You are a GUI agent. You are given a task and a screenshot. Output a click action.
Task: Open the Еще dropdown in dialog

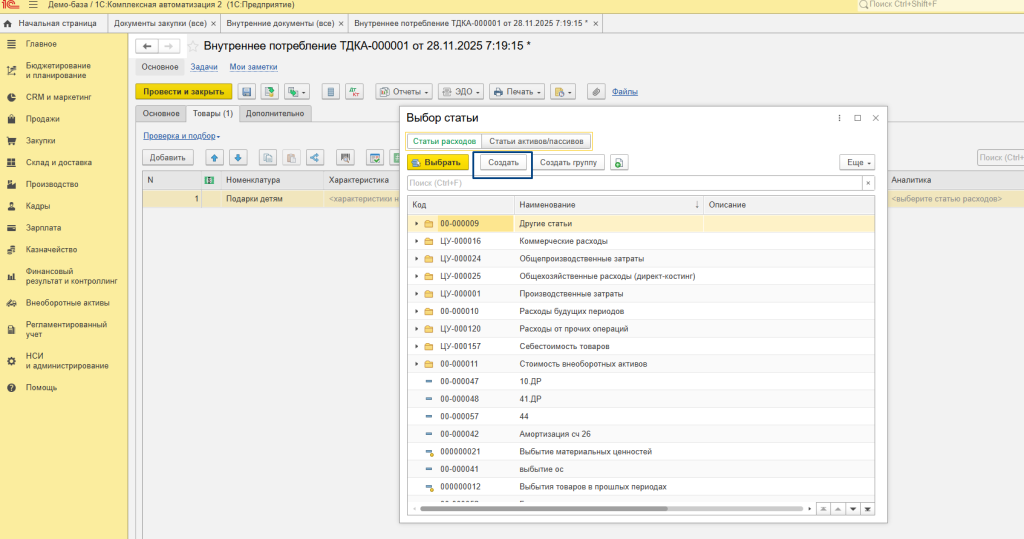(857, 162)
